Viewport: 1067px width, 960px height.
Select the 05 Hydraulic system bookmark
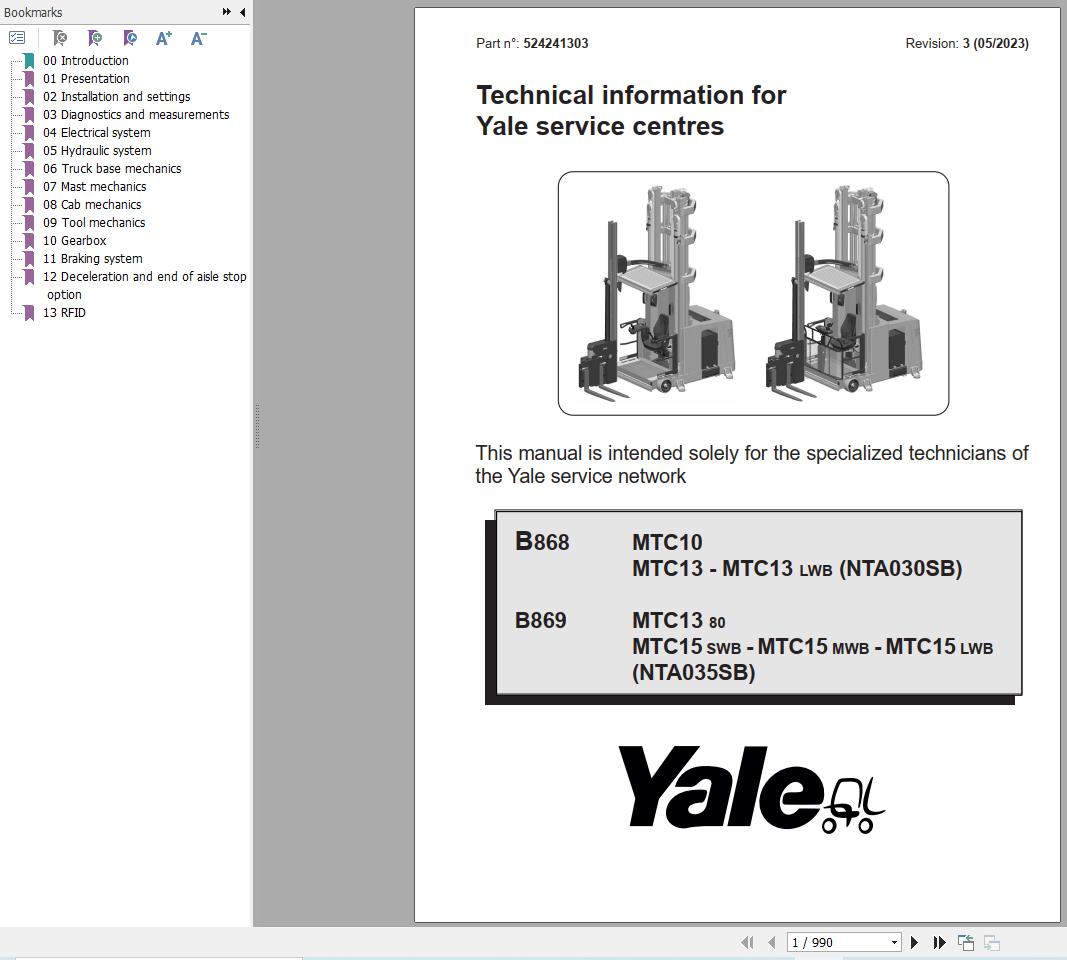point(97,150)
